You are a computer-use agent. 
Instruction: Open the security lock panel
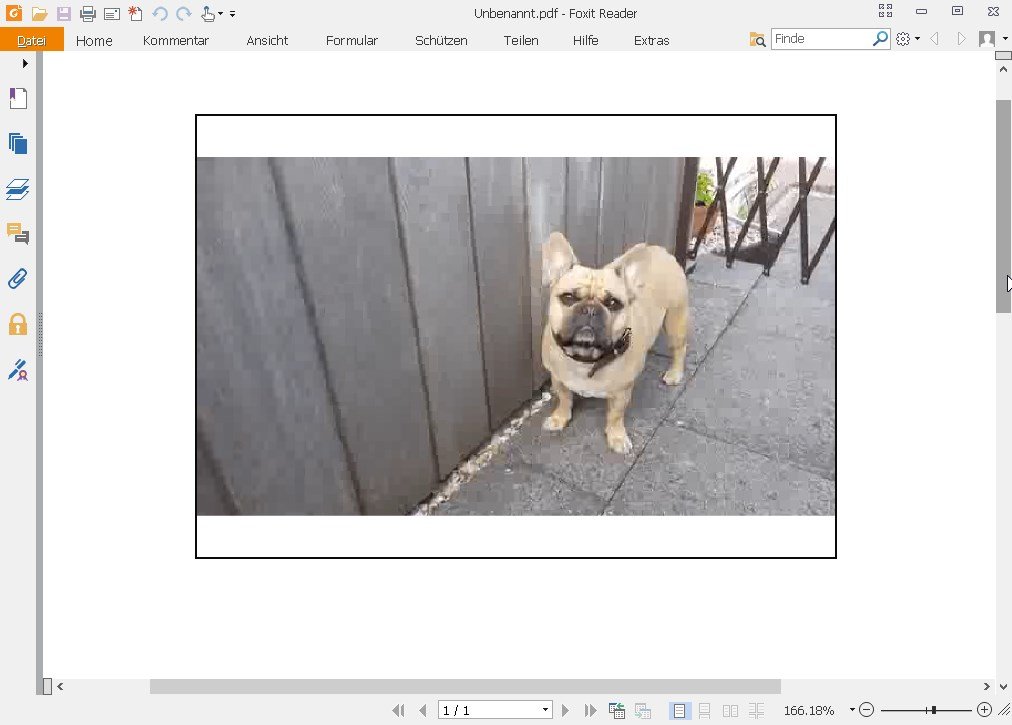click(x=17, y=325)
